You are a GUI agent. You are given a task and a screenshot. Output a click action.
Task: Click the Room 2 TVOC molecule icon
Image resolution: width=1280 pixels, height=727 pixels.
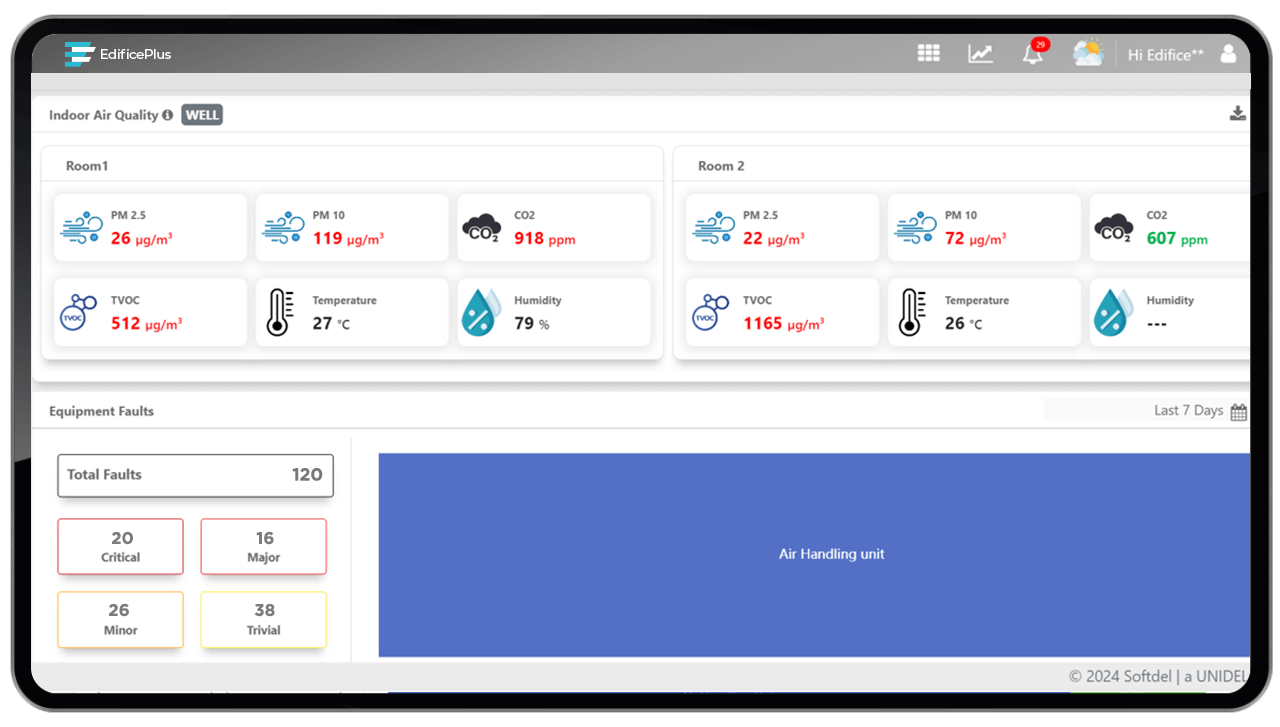click(x=711, y=313)
